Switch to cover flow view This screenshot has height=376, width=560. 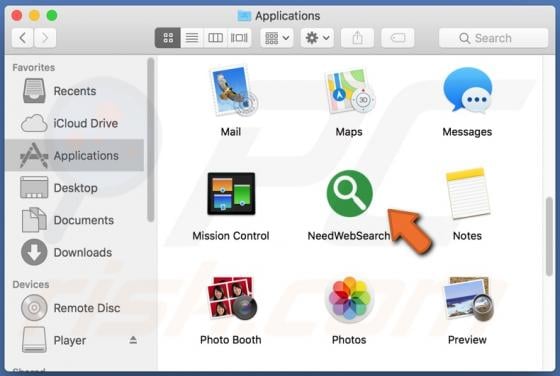tap(239, 38)
